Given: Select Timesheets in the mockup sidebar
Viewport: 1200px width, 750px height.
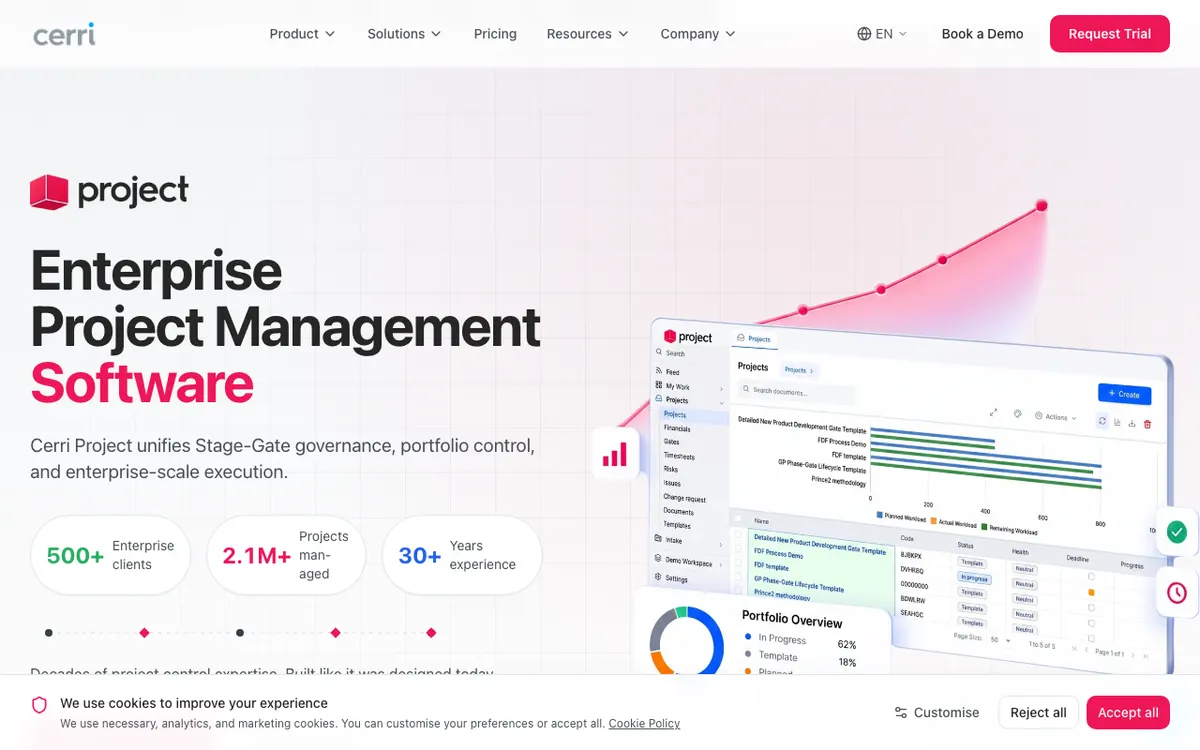Looking at the screenshot, I should 679,456.
